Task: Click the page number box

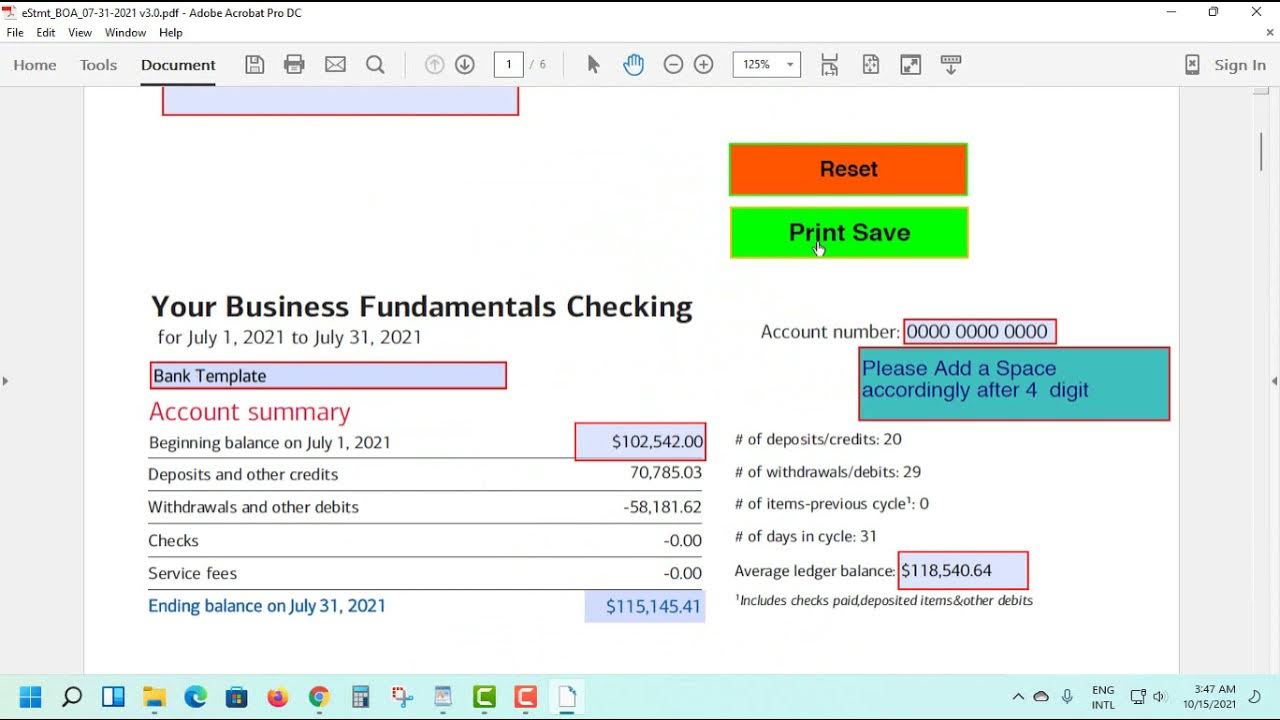Action: [x=508, y=65]
